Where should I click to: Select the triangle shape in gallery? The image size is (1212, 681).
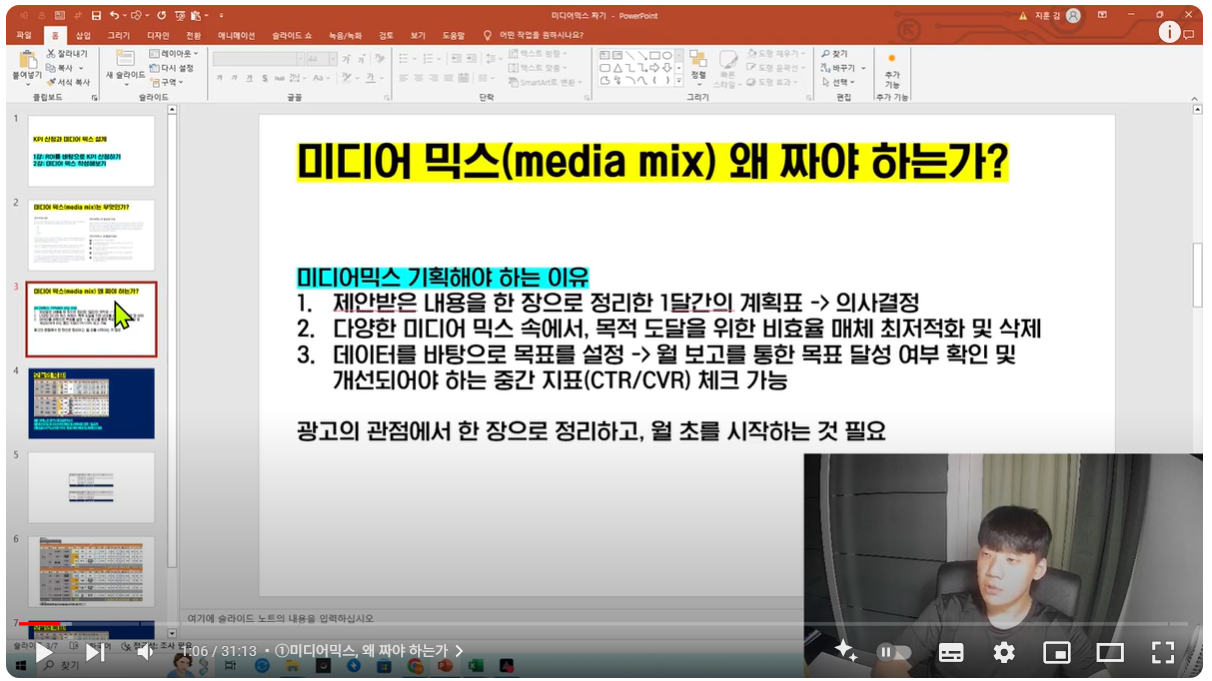tap(617, 68)
